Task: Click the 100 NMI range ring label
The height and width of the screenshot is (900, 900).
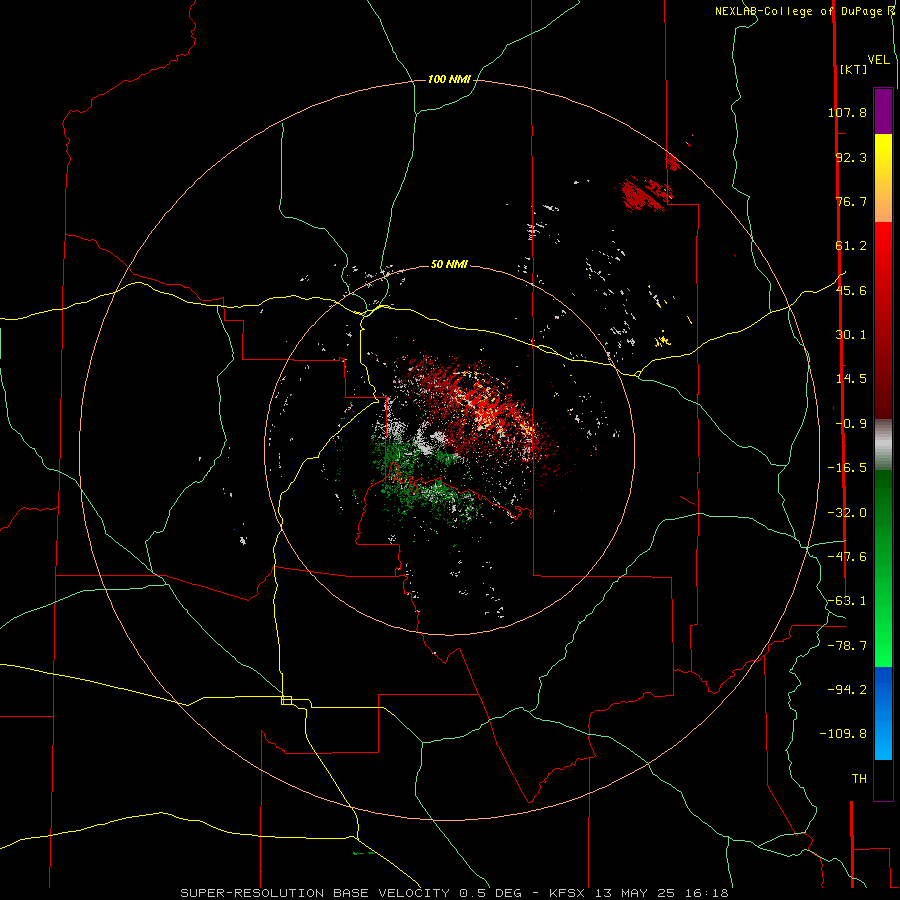Action: click(449, 79)
